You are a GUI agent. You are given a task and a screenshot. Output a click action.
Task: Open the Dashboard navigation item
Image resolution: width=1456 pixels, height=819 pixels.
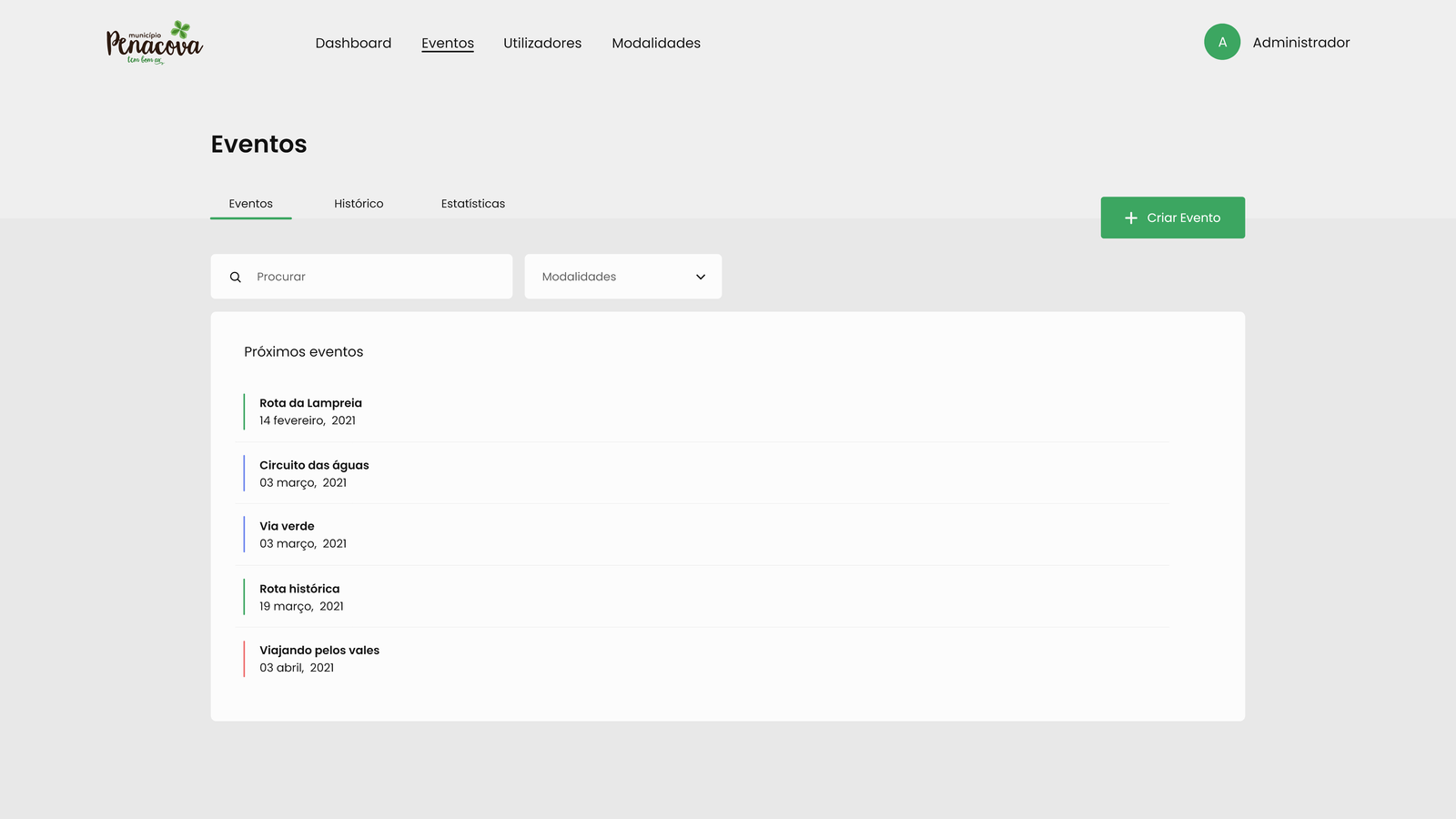tap(353, 43)
